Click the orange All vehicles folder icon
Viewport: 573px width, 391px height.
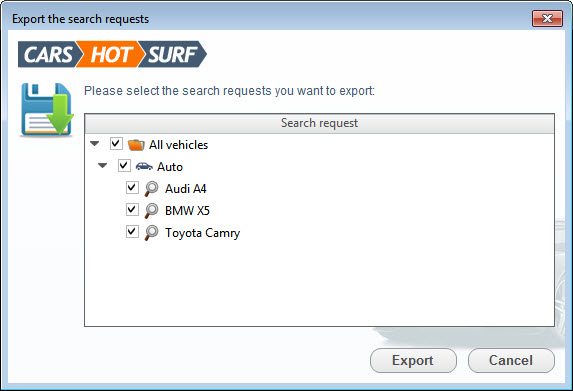[136, 145]
